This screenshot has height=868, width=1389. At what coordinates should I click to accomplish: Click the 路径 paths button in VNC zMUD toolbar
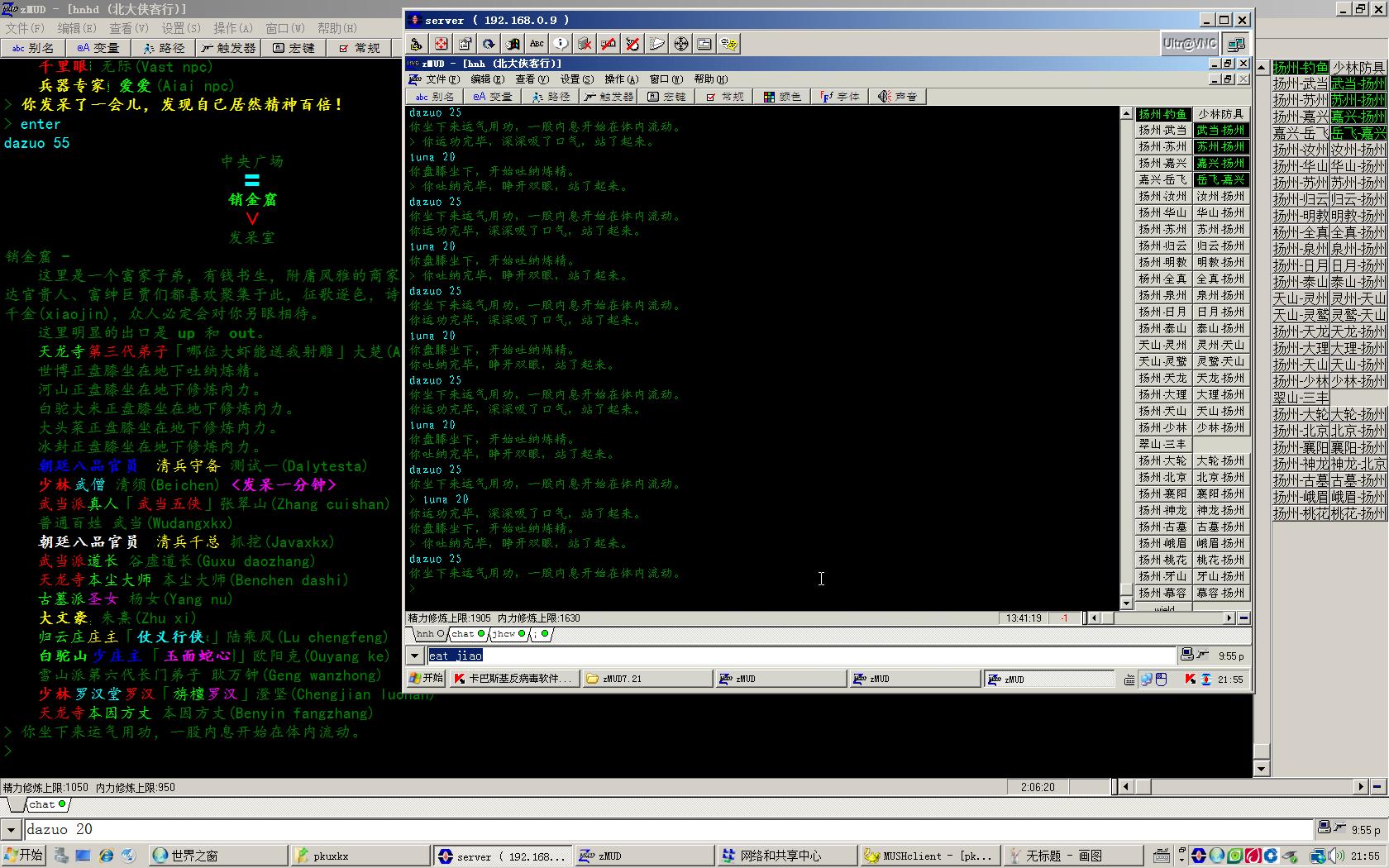click(551, 97)
